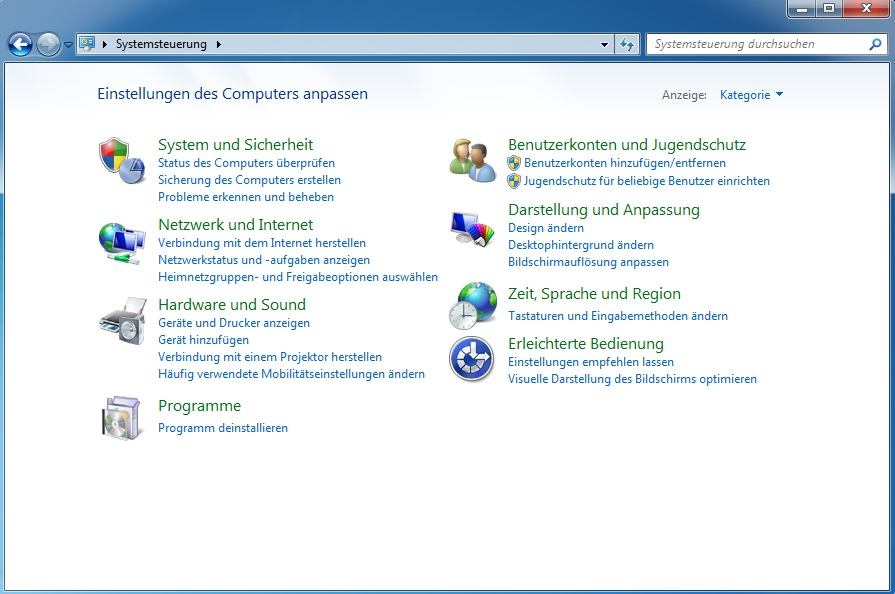Viewport: 895px width, 594px height.
Task: Click the Einstellungen des Computers anpassen title text
Action: pyautogui.click(x=232, y=94)
